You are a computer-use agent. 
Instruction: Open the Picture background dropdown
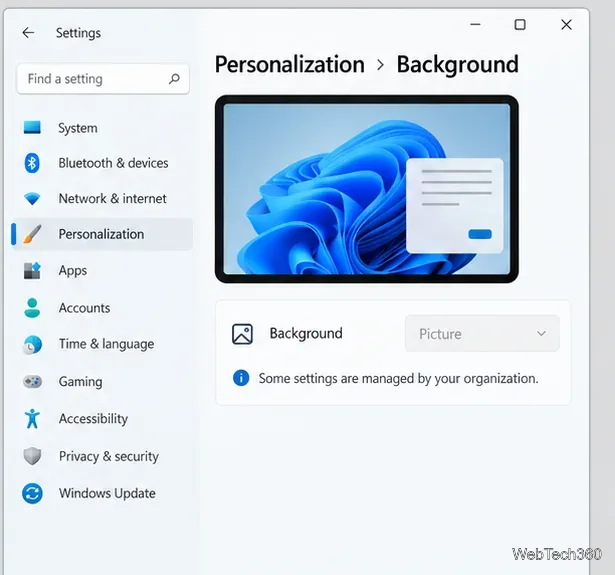pos(482,333)
